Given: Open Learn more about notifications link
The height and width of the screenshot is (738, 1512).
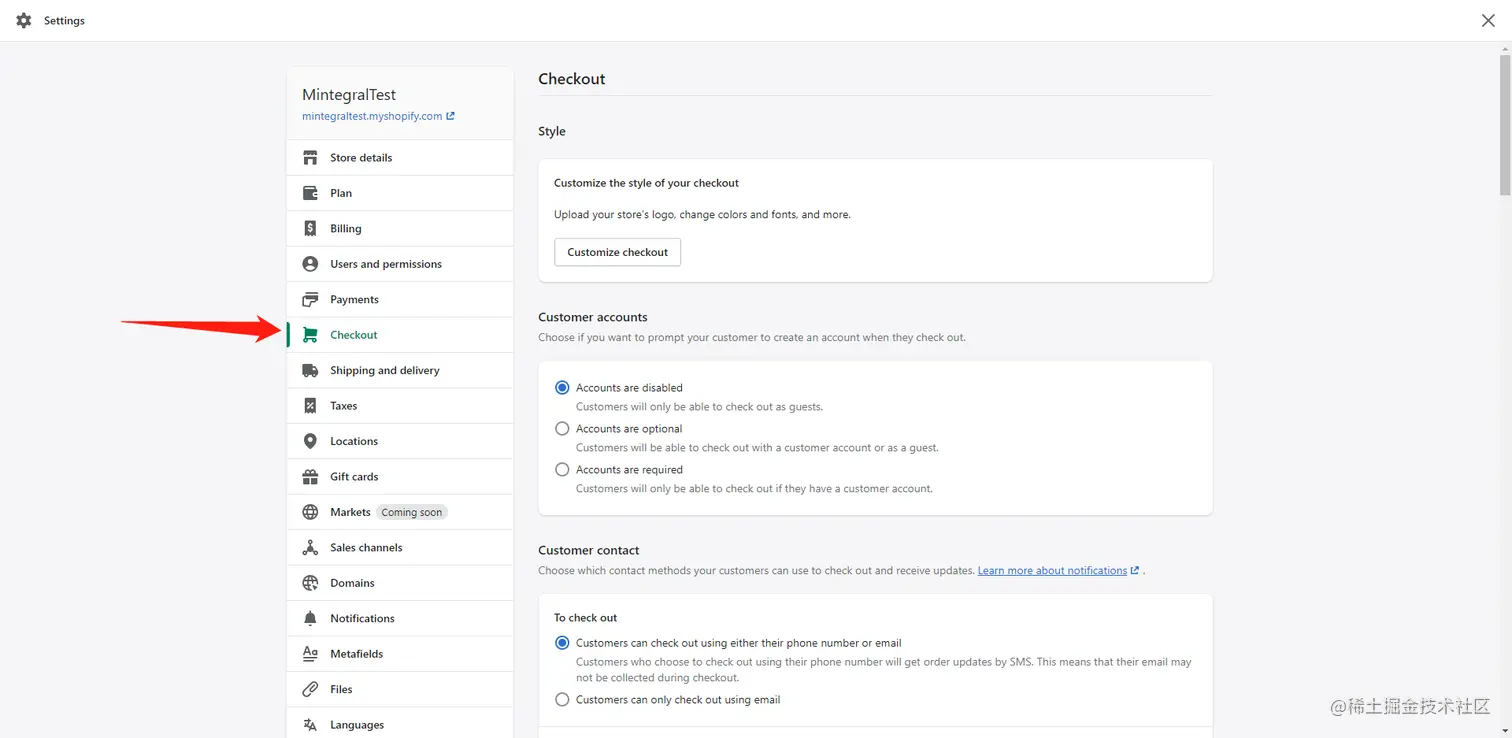Looking at the screenshot, I should tap(1052, 571).
